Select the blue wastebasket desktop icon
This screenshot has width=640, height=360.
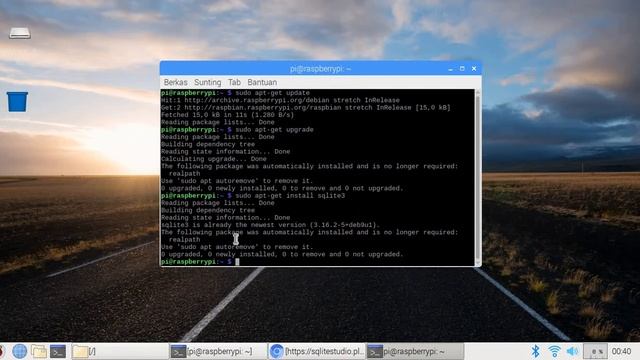click(x=17, y=102)
